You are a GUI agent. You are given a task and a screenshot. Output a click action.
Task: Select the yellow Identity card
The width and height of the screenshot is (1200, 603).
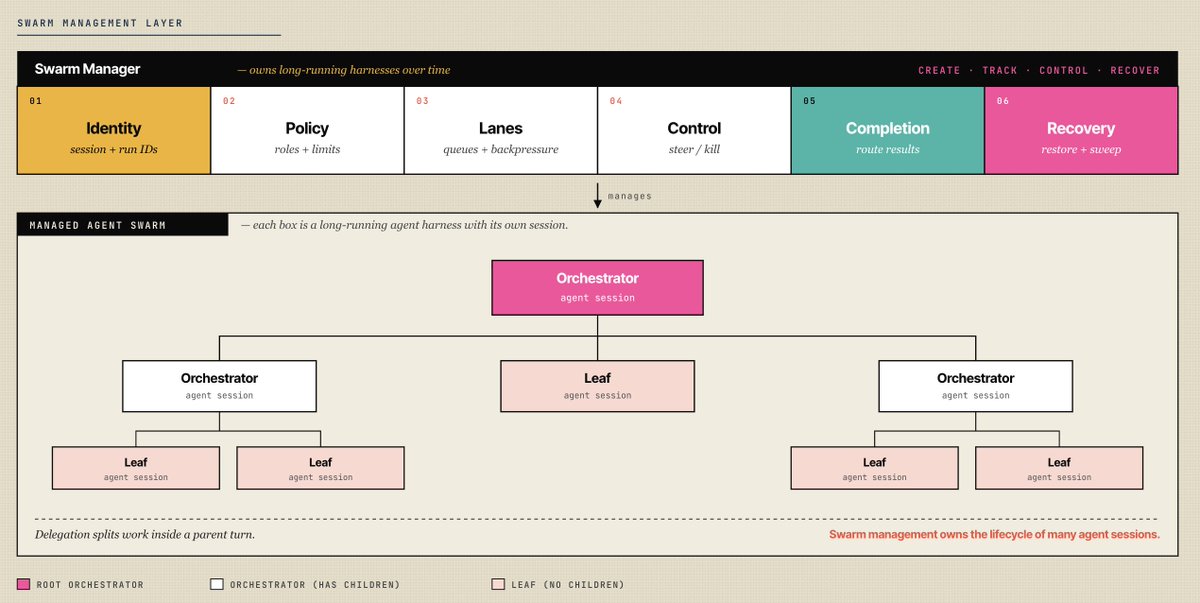114,131
